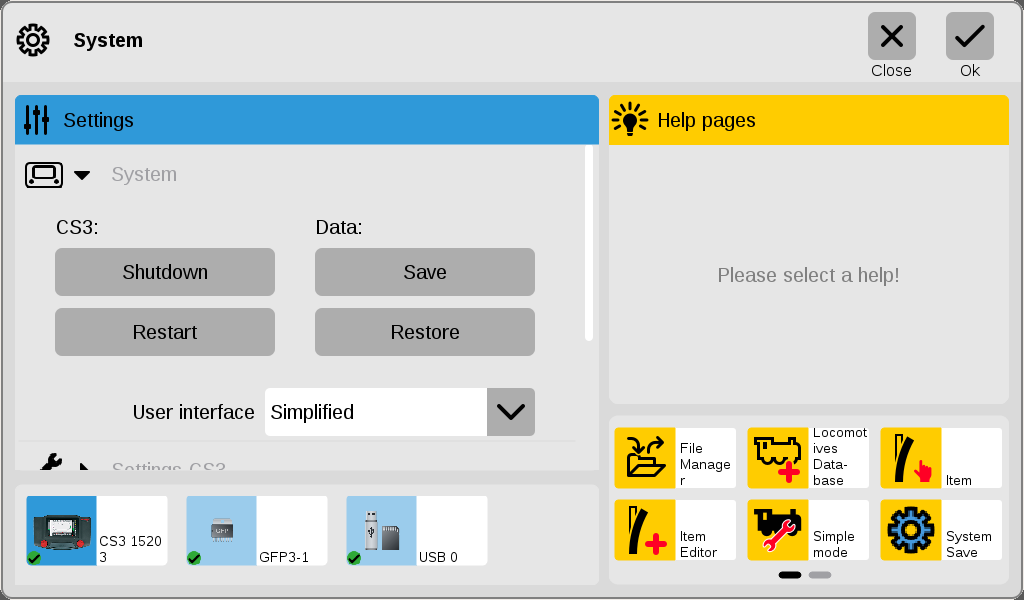
Task: Switch to the second help icons page
Action: (821, 575)
